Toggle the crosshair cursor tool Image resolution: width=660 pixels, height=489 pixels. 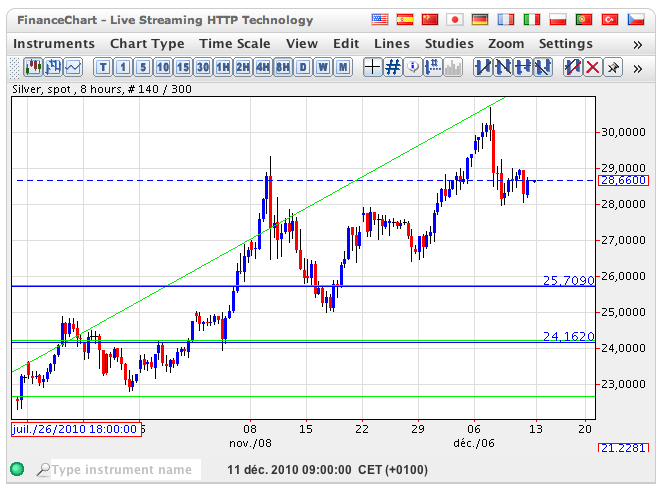372,67
